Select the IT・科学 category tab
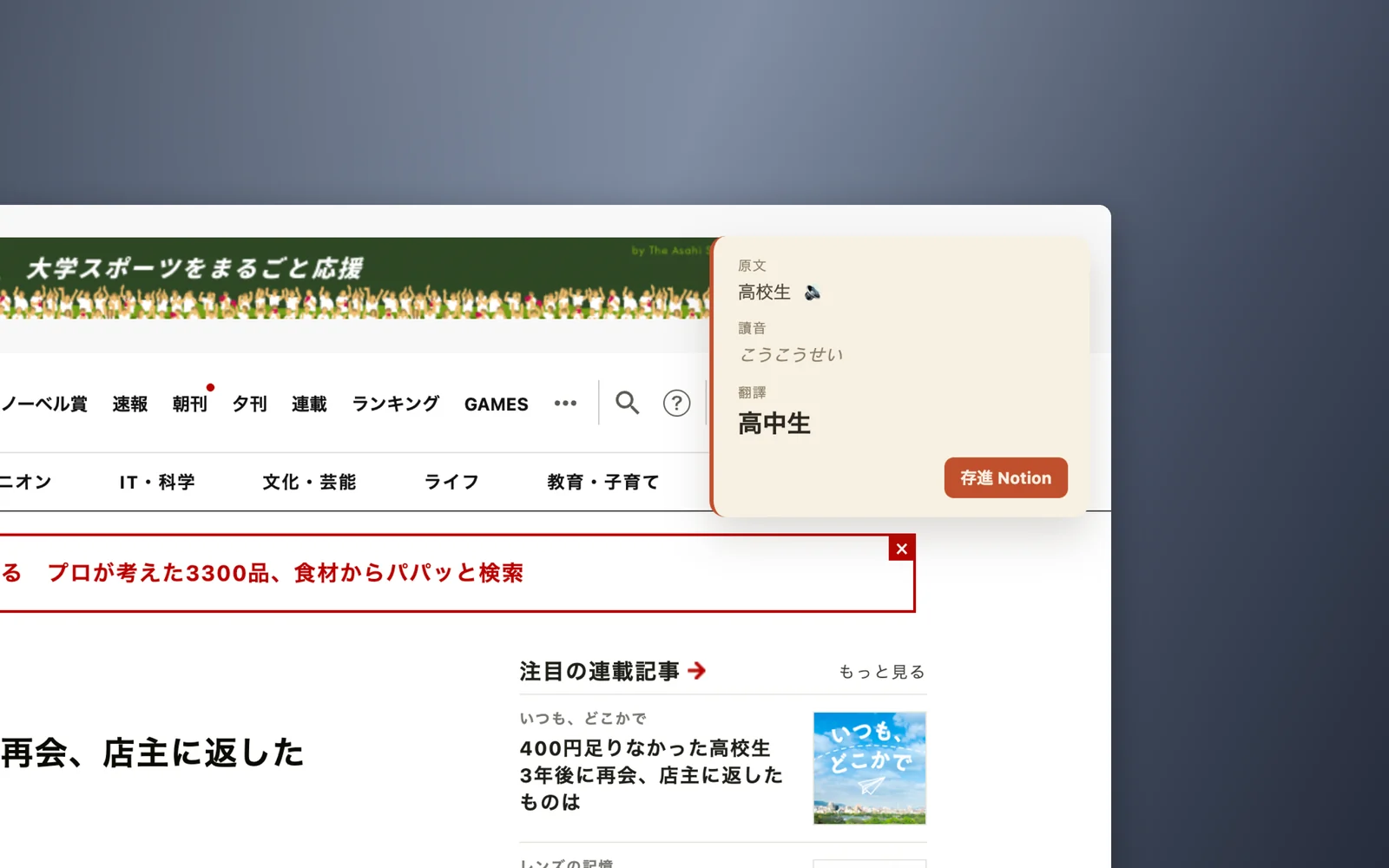1389x868 pixels. (157, 482)
